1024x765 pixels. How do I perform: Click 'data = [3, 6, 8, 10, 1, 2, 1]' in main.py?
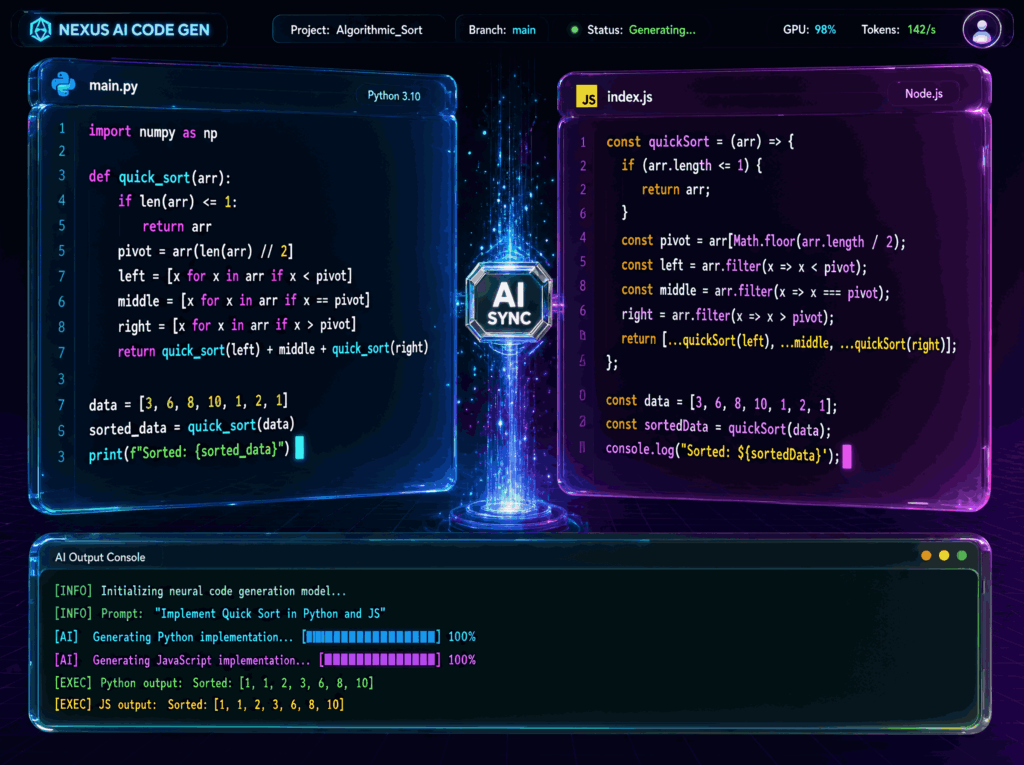[188, 403]
